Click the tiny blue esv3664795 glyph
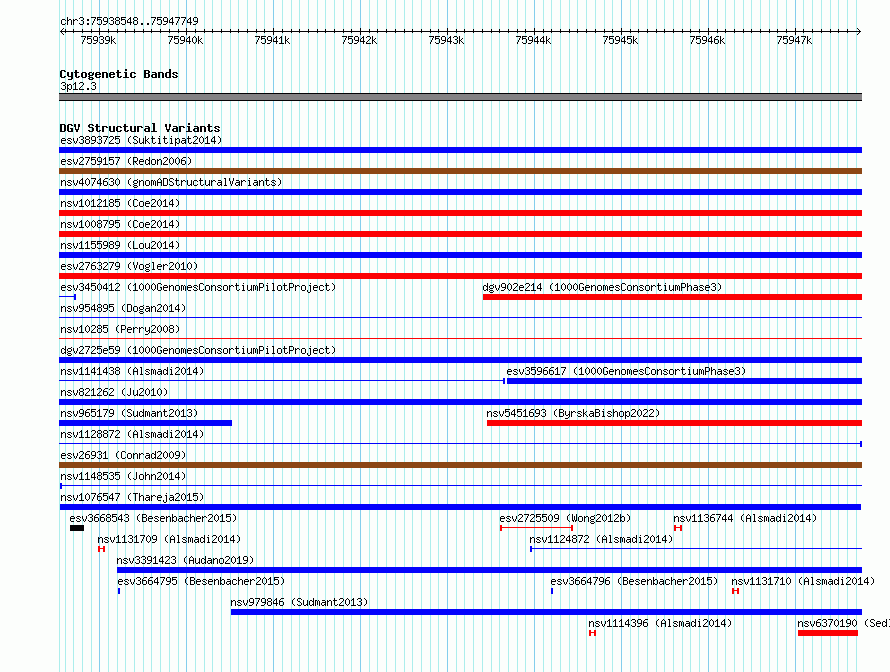This screenshot has height=672, width=890. (119, 591)
